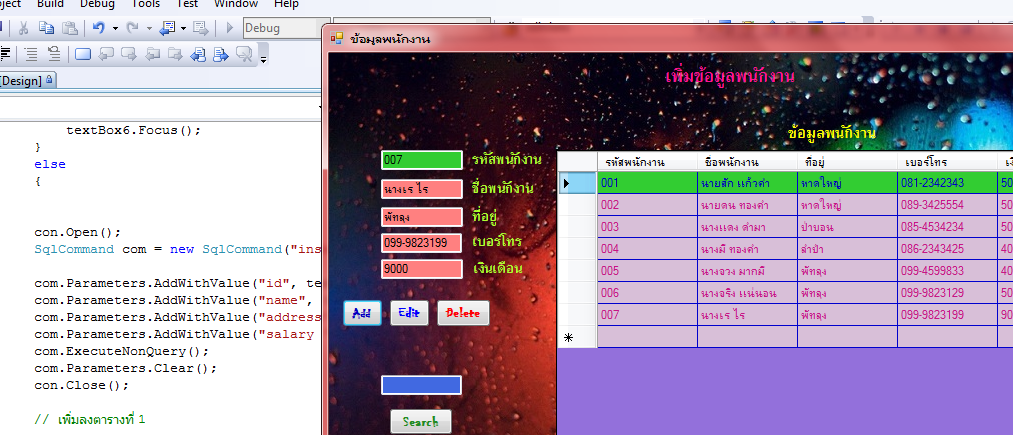Click the code line con.Open();
This screenshot has height=435, width=1013.
pos(78,232)
